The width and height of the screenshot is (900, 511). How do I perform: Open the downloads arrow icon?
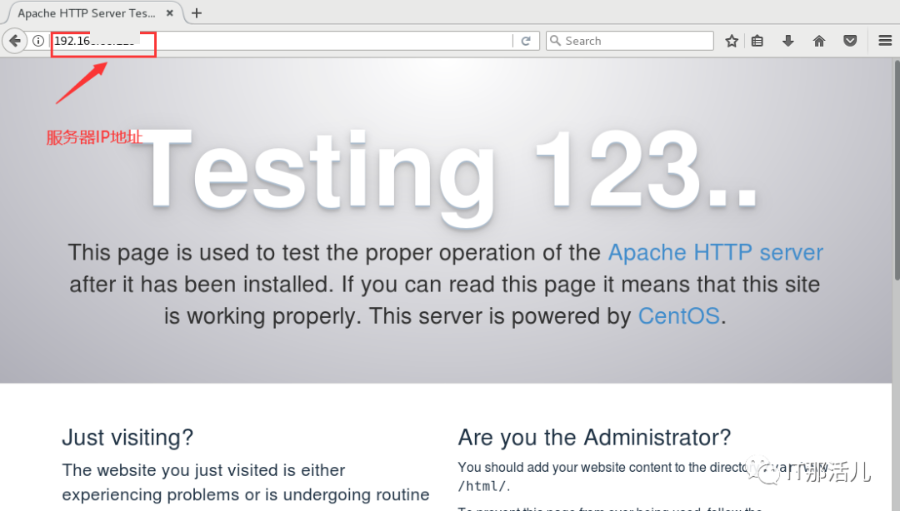point(788,41)
